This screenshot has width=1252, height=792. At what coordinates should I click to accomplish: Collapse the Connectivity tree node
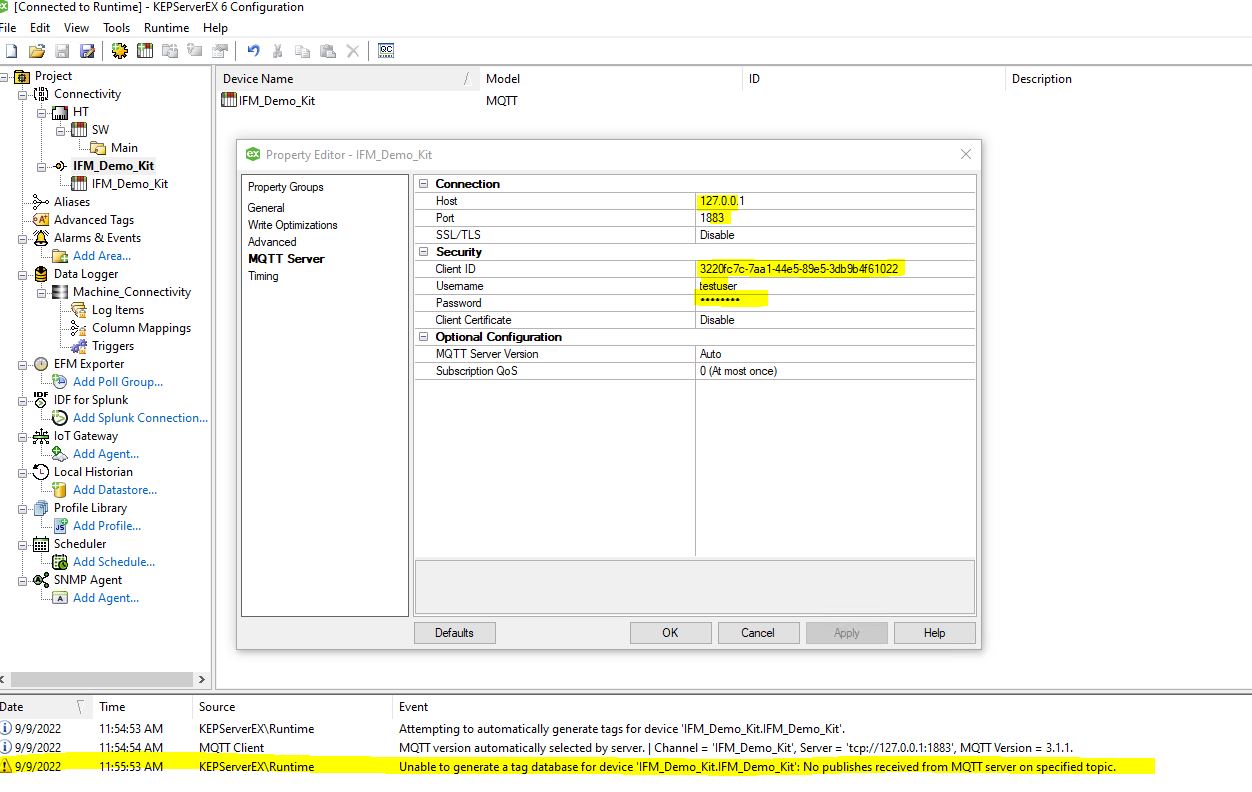[23, 94]
